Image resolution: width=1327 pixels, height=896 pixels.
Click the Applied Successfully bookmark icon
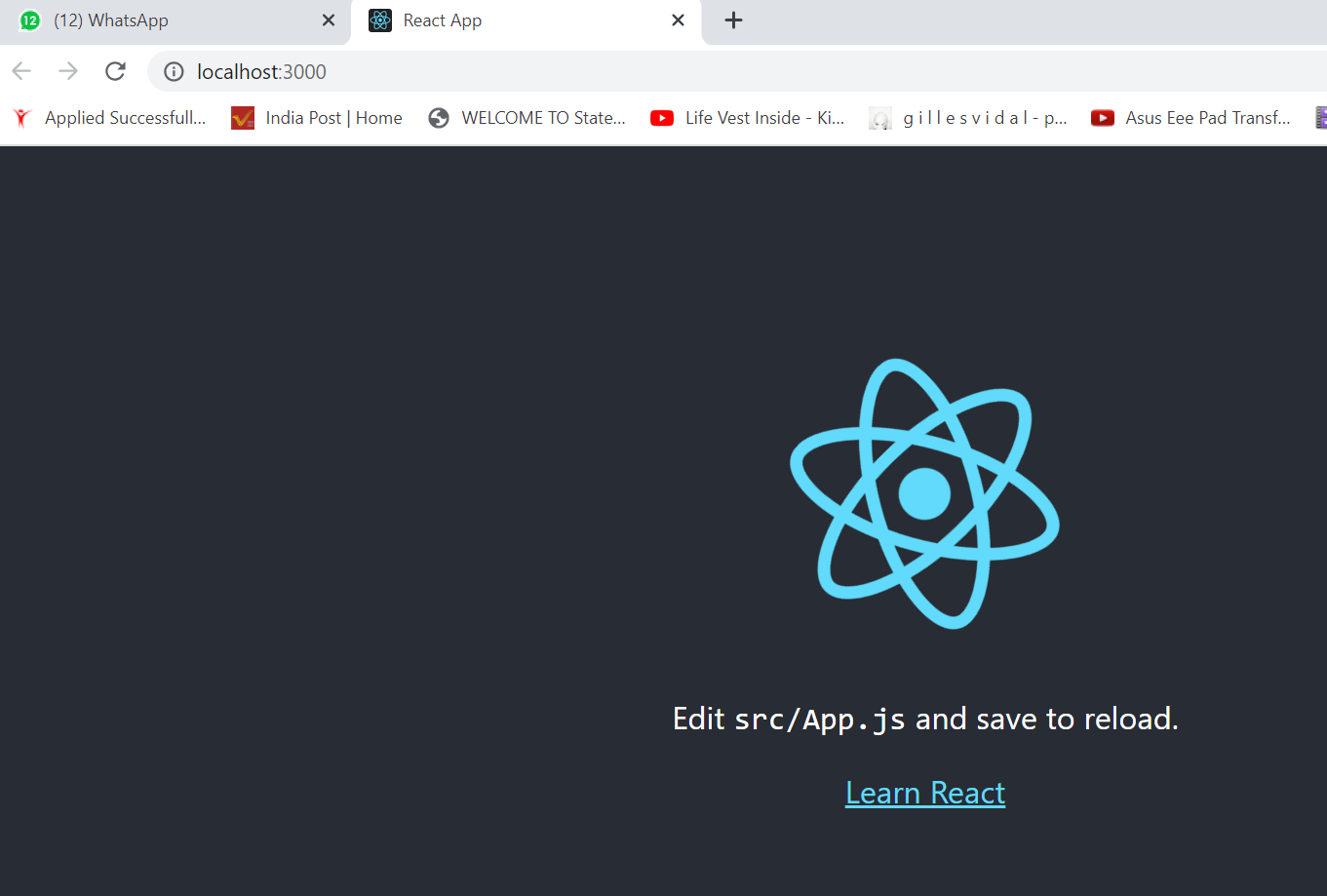pyautogui.click(x=22, y=118)
